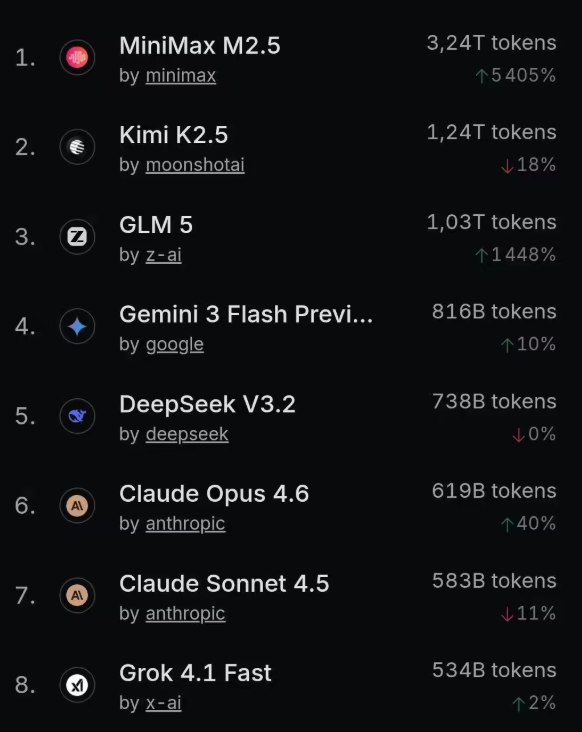Click the DeepSeek whale icon

tap(77, 416)
